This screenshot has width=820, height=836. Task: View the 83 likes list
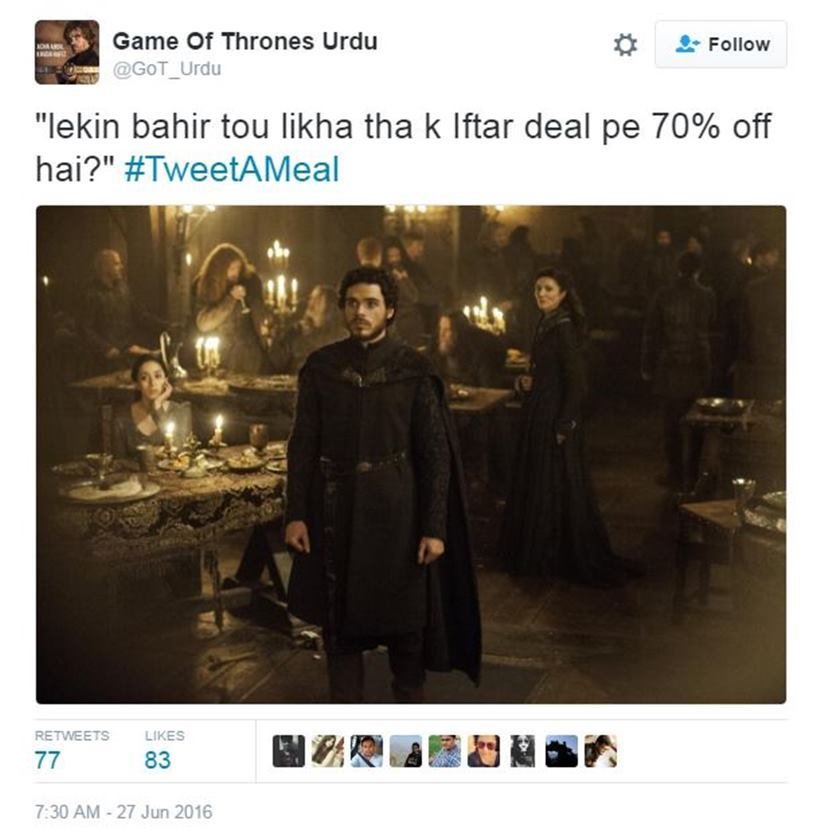[164, 751]
